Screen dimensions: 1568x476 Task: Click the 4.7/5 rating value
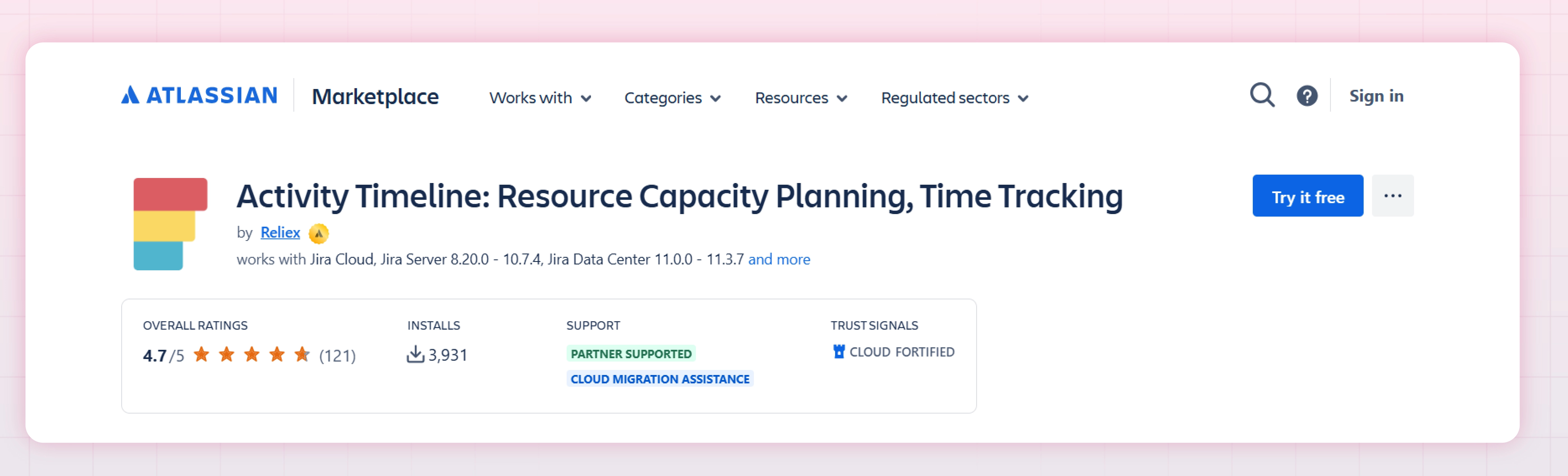point(163,355)
